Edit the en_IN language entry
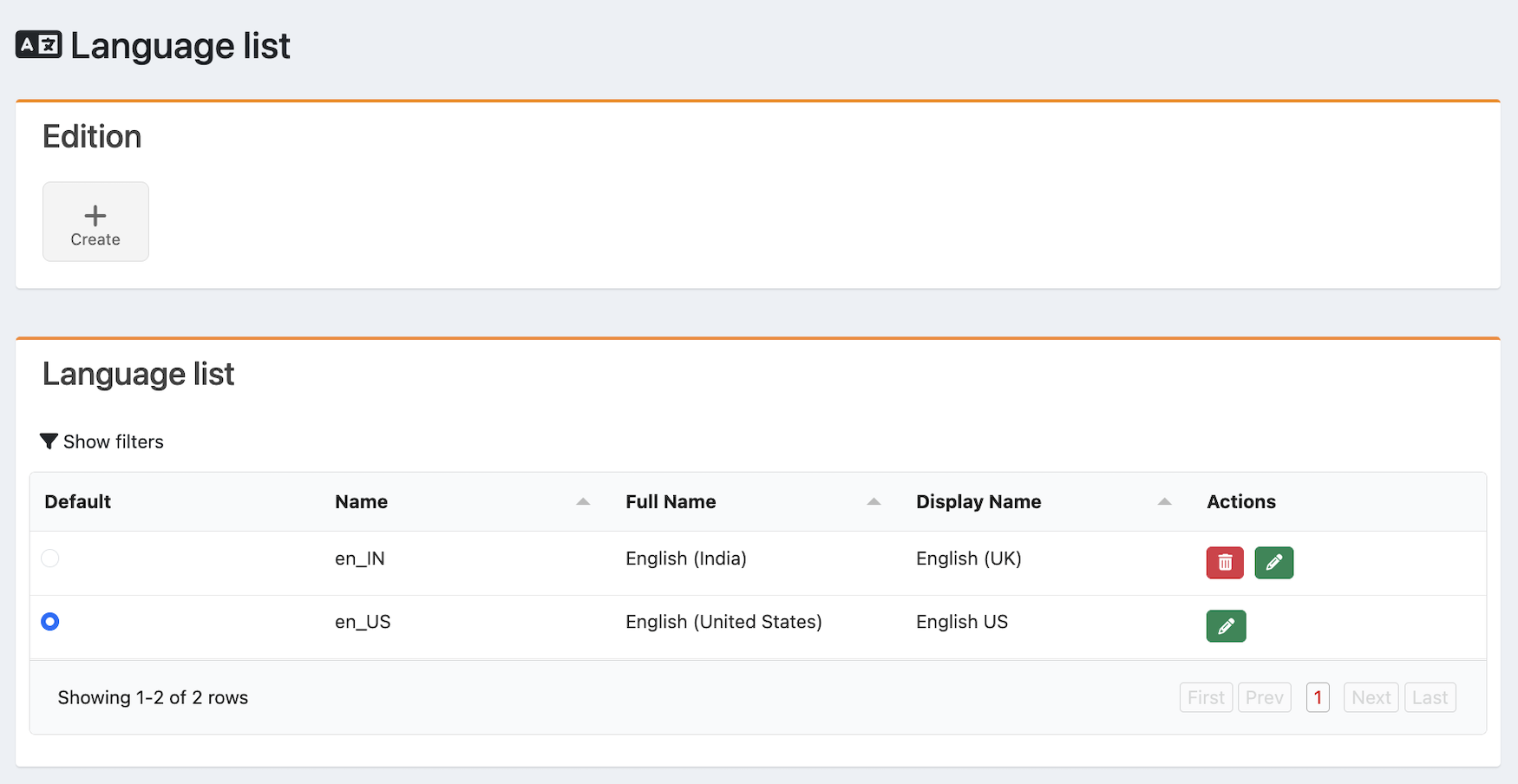 click(x=1273, y=563)
